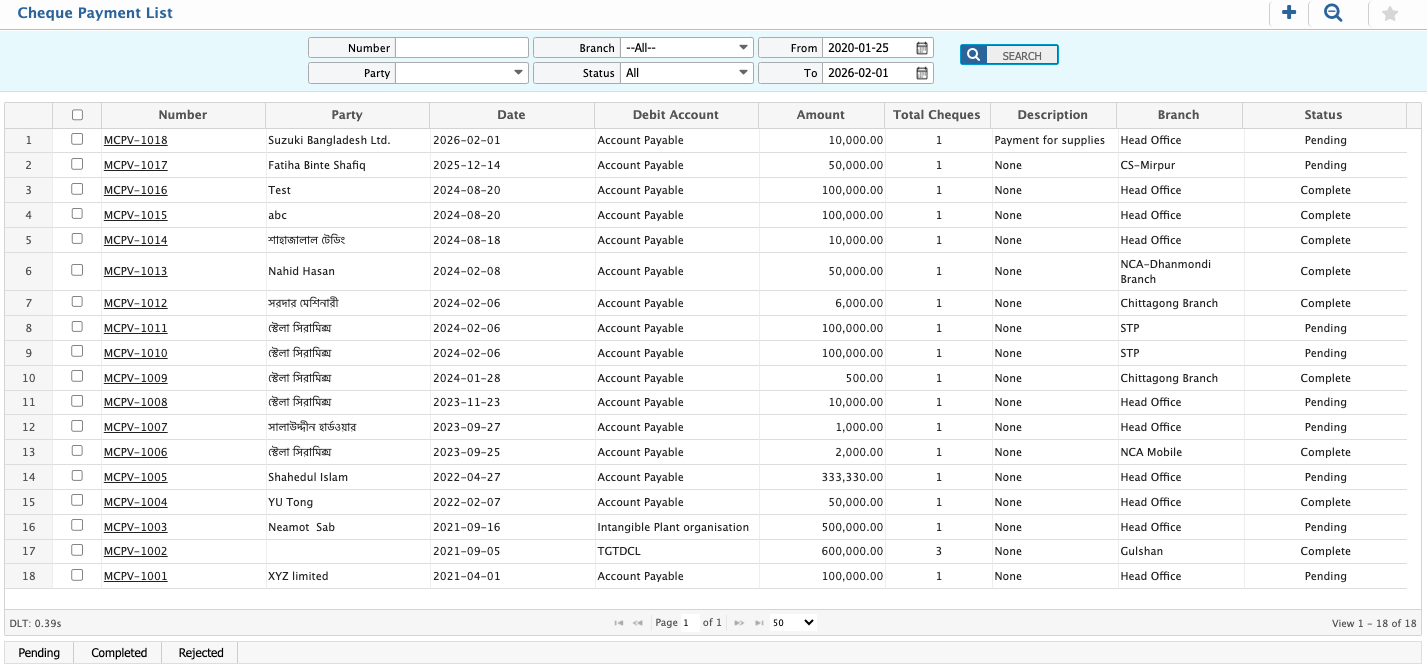
Task: Expand the Branch dropdown filter
Action: point(686,48)
